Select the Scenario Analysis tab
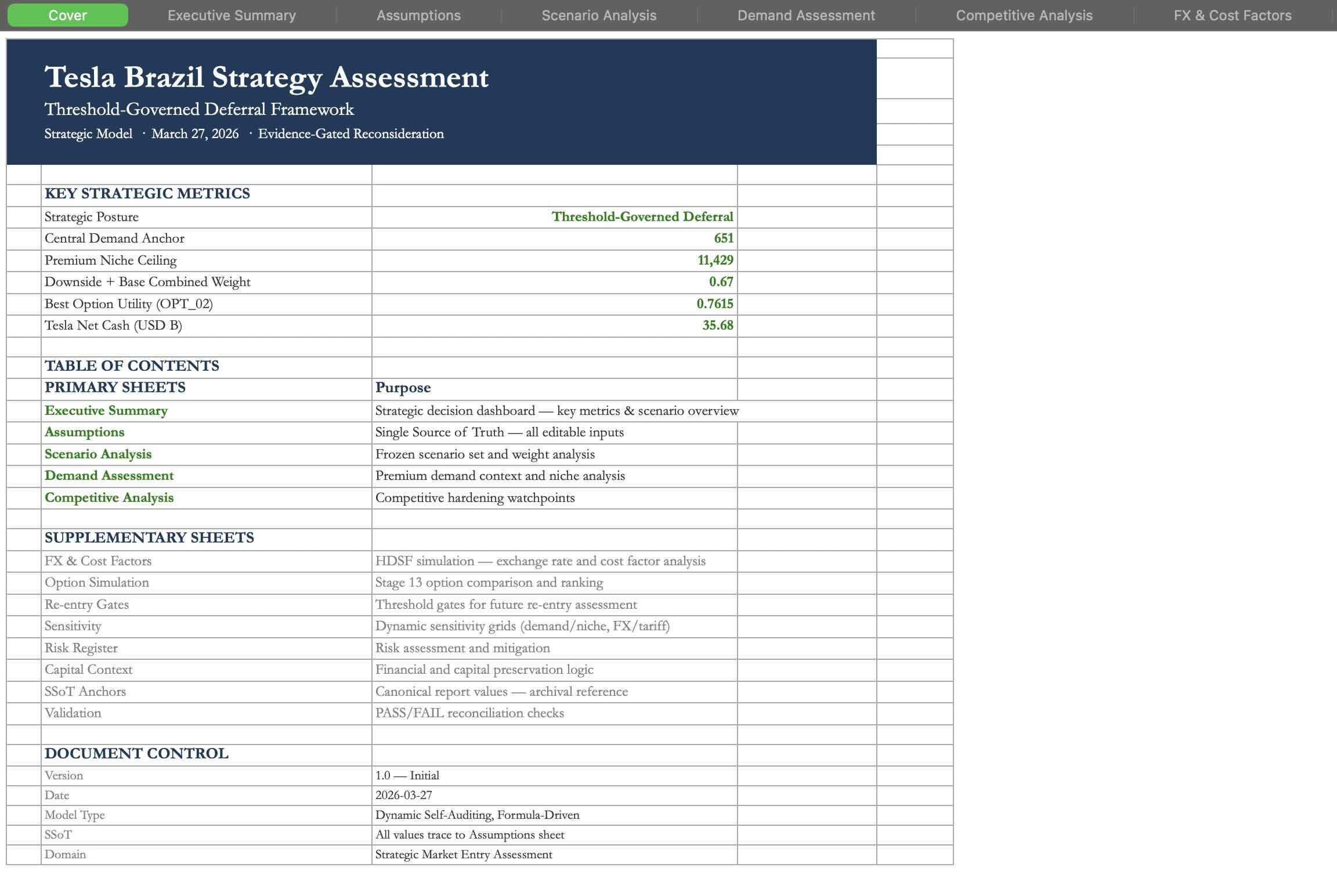The image size is (1337, 896). pos(599,16)
